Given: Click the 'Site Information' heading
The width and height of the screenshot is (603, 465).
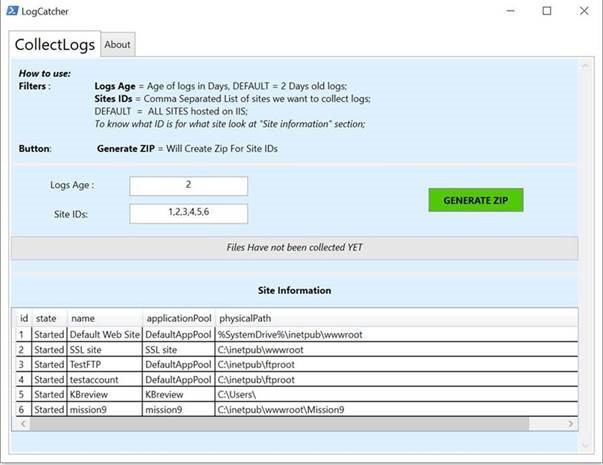Looking at the screenshot, I should [x=294, y=290].
